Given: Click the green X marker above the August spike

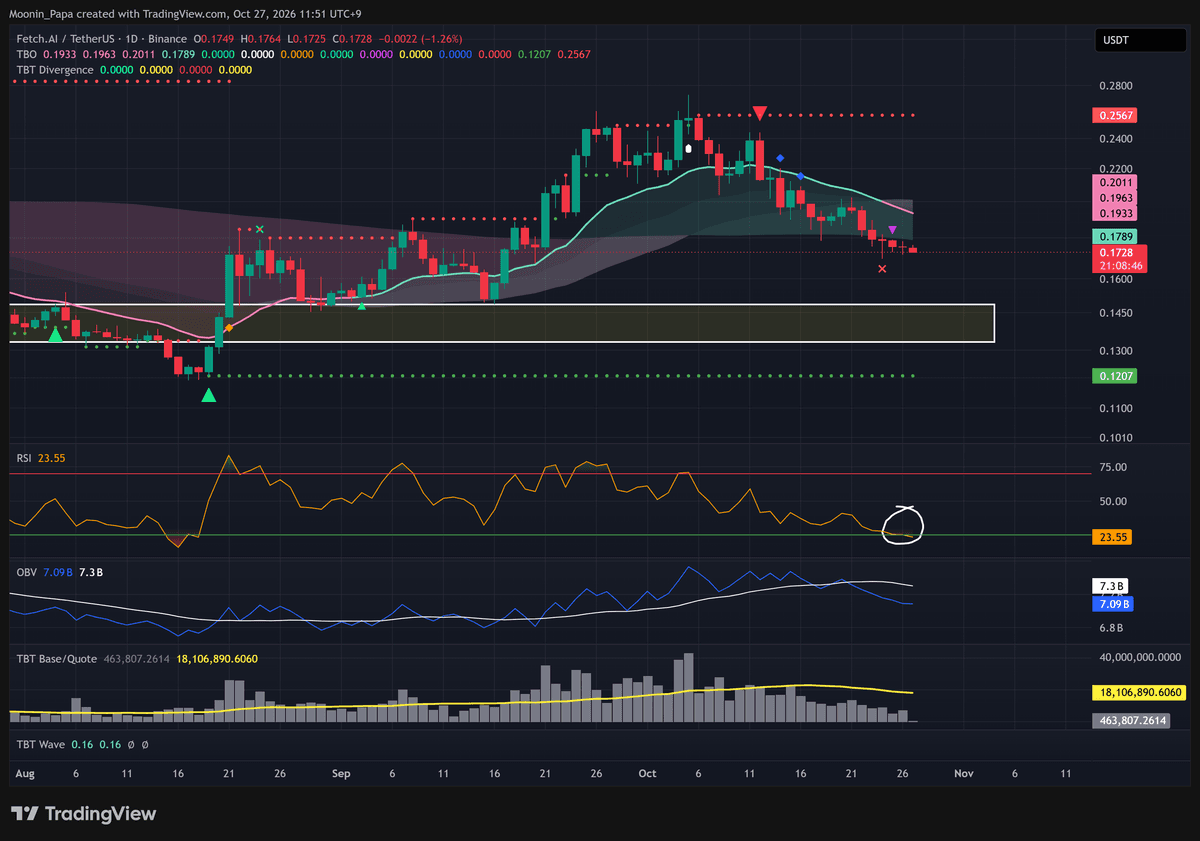Looking at the screenshot, I should click(x=260, y=229).
